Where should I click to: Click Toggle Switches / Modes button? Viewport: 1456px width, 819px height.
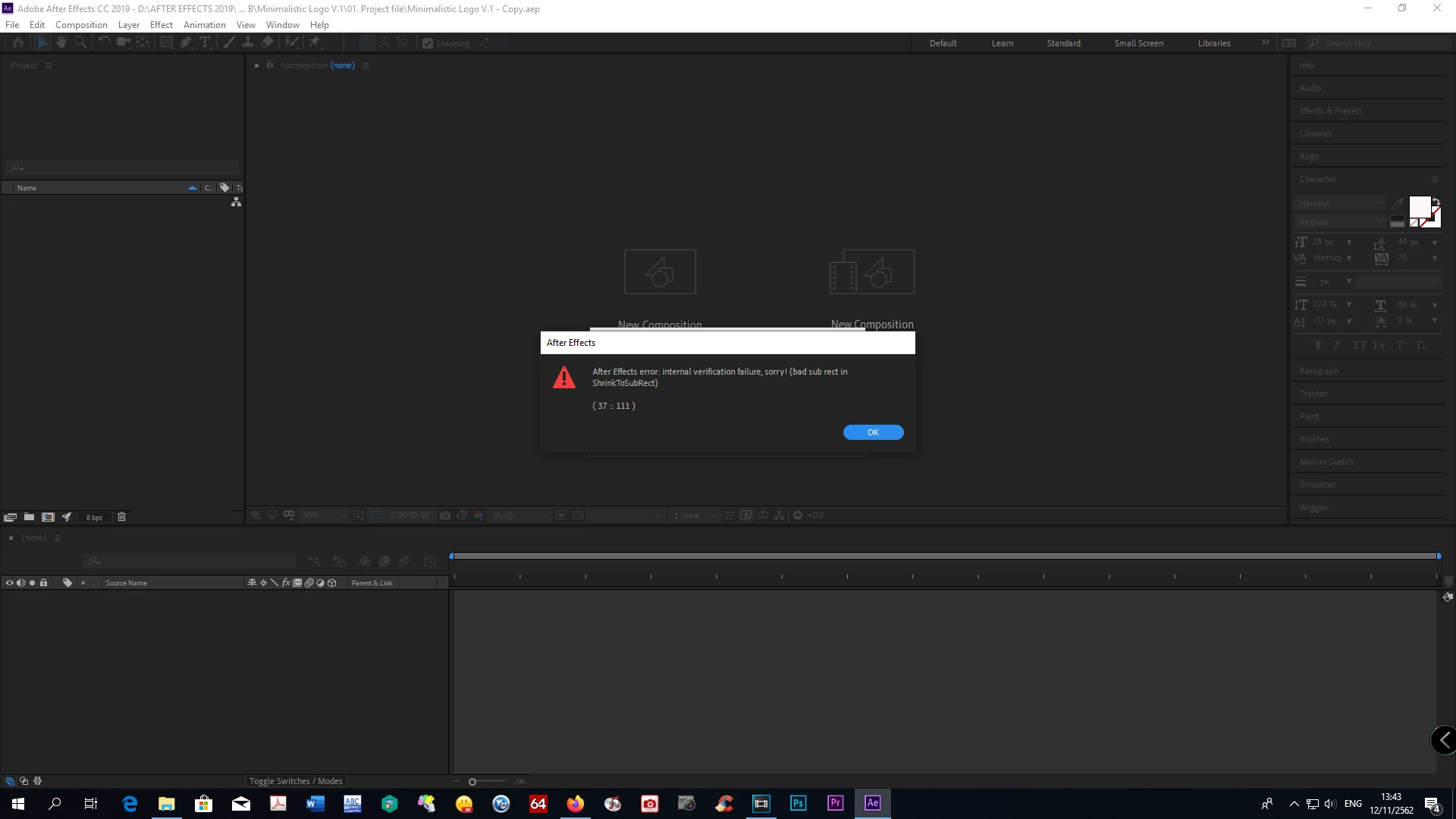[x=296, y=781]
